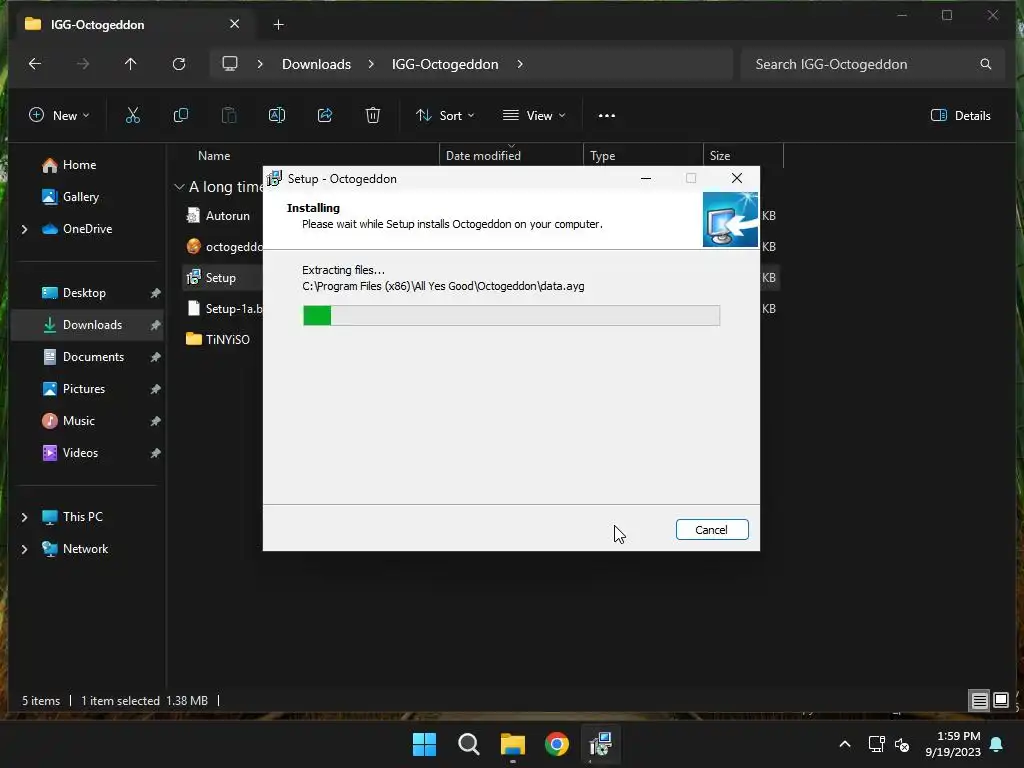Cancel the Octogeddon installation

712,530
